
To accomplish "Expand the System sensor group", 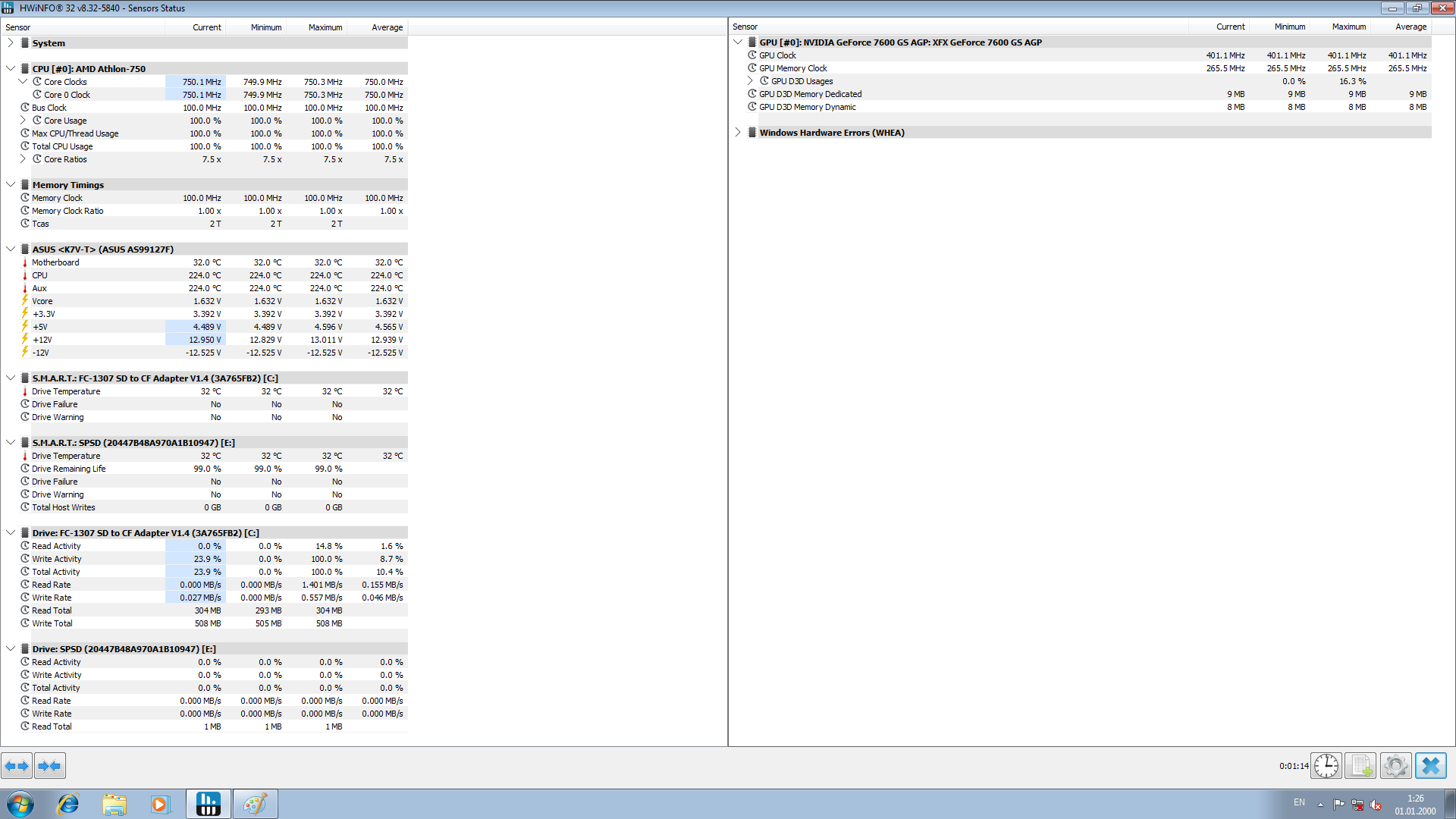I will [x=11, y=43].
